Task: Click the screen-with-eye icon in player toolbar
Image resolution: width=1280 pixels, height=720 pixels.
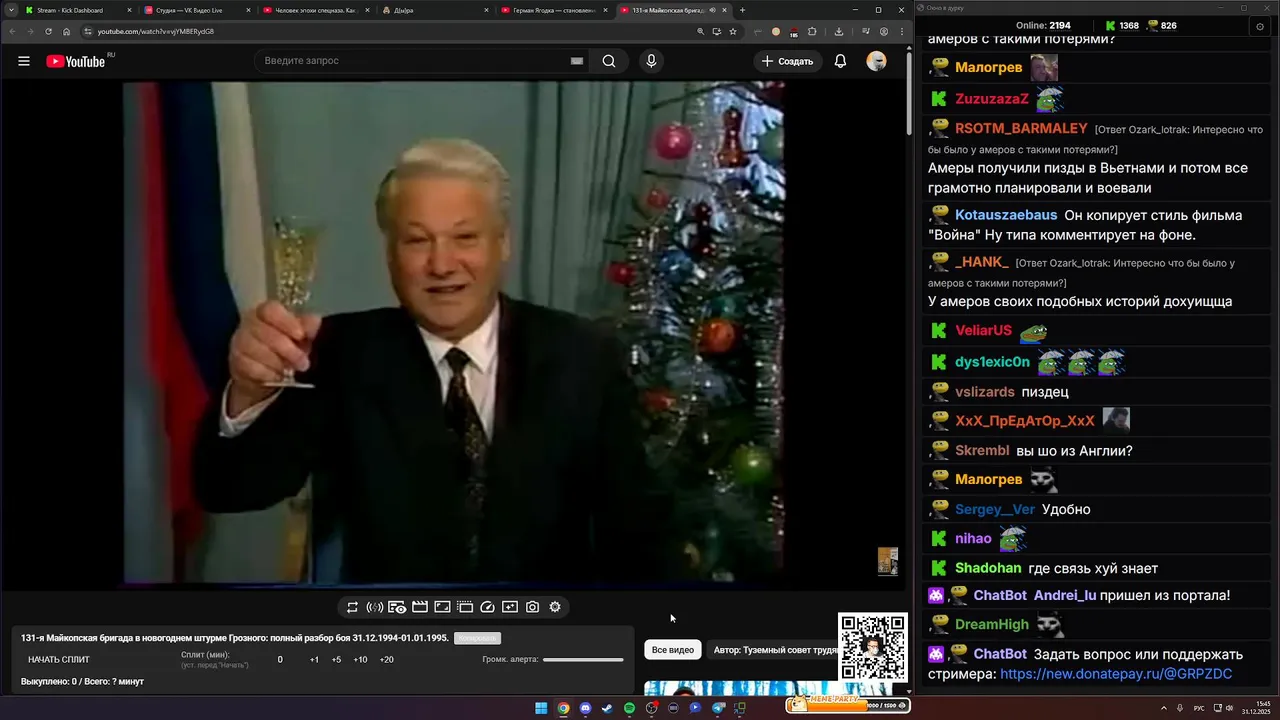Action: coord(397,607)
